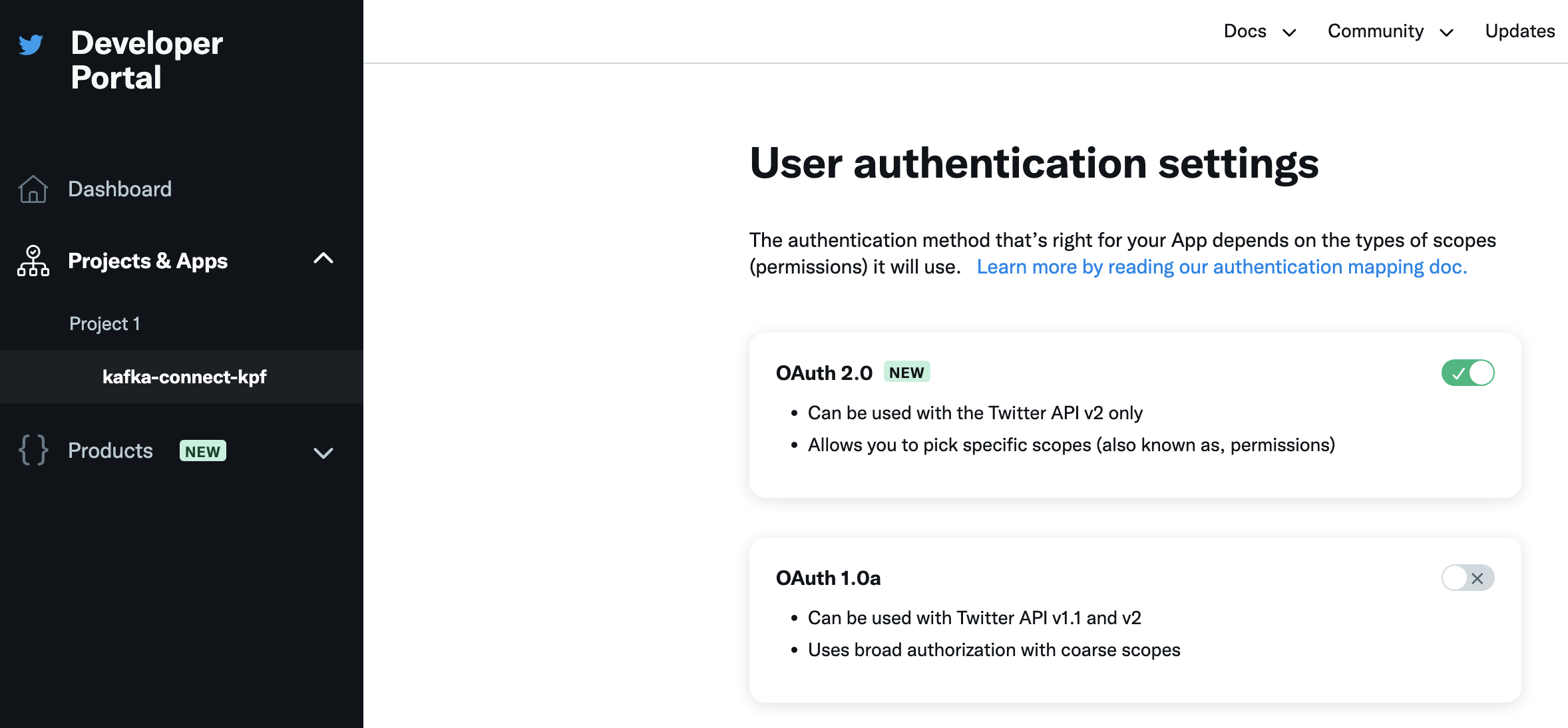The width and height of the screenshot is (1568, 728).
Task: Collapse the Projects & Apps section chevron
Action: click(x=323, y=259)
